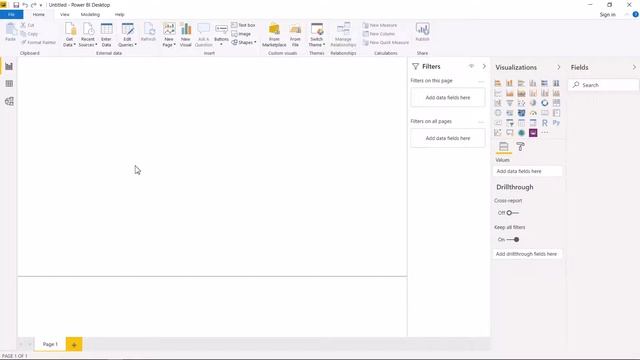Switch to the Modeling ribbon tab
Screen dimensions: 640x360
pos(90,15)
